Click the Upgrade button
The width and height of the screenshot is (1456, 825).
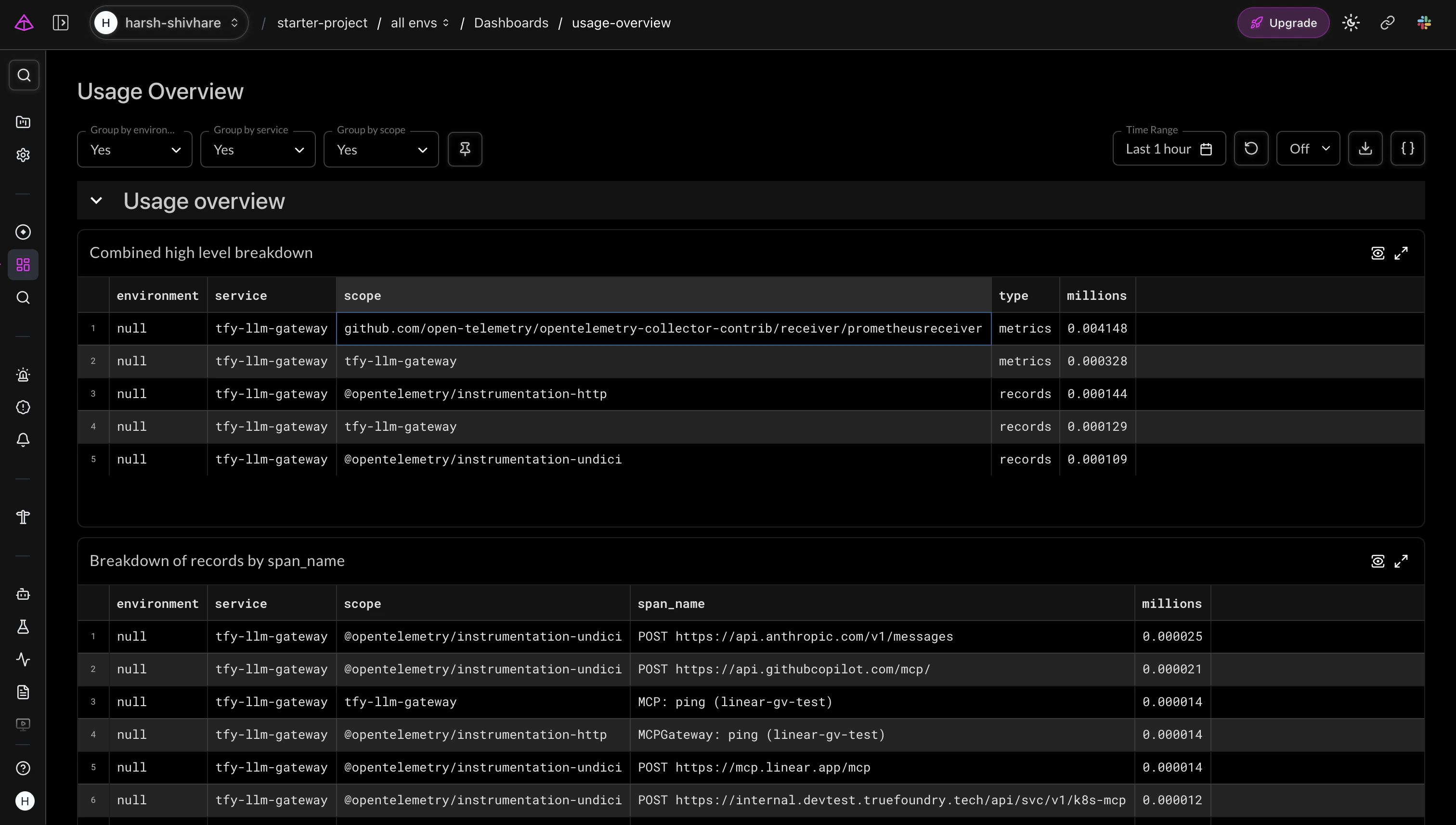[x=1283, y=23]
